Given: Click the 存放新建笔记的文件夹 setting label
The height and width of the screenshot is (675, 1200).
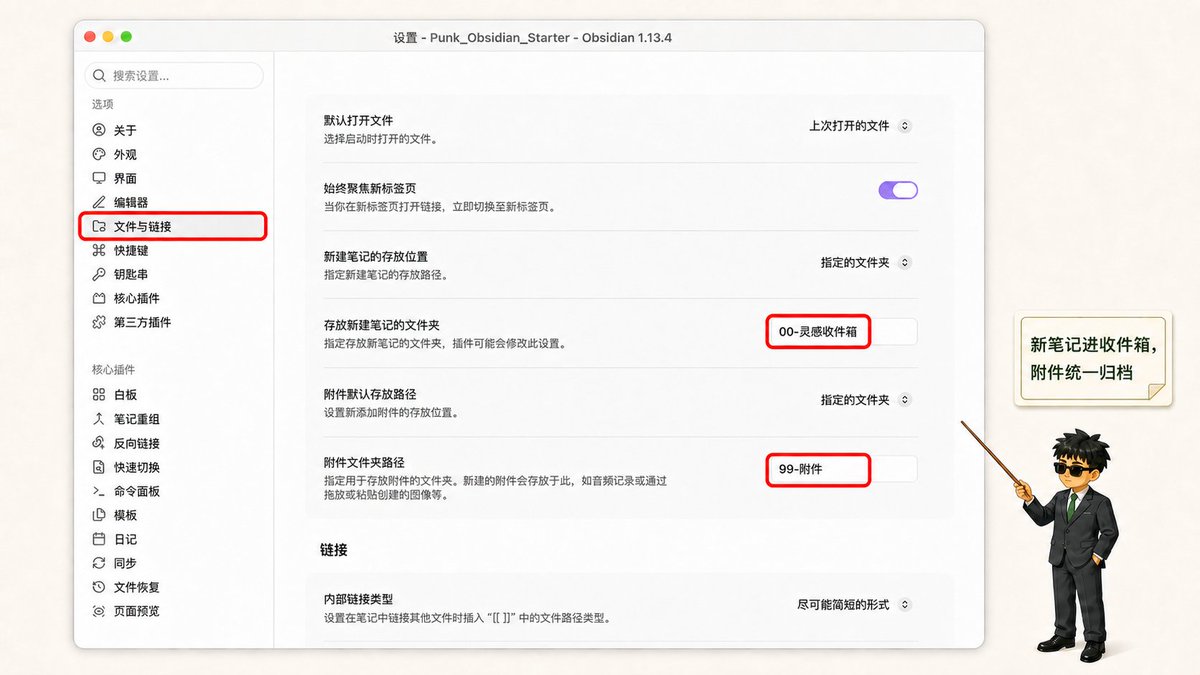Looking at the screenshot, I should click(x=381, y=325).
